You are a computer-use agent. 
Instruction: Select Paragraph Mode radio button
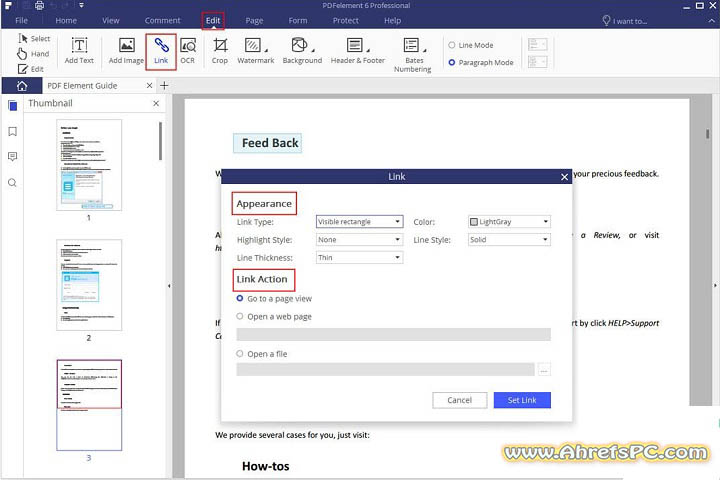(x=452, y=62)
